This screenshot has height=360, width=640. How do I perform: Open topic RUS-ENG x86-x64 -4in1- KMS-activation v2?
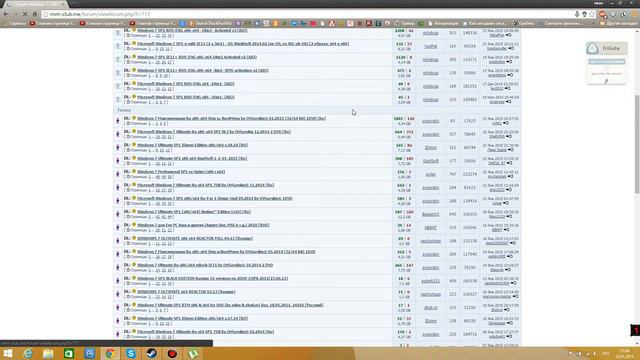[202, 70]
